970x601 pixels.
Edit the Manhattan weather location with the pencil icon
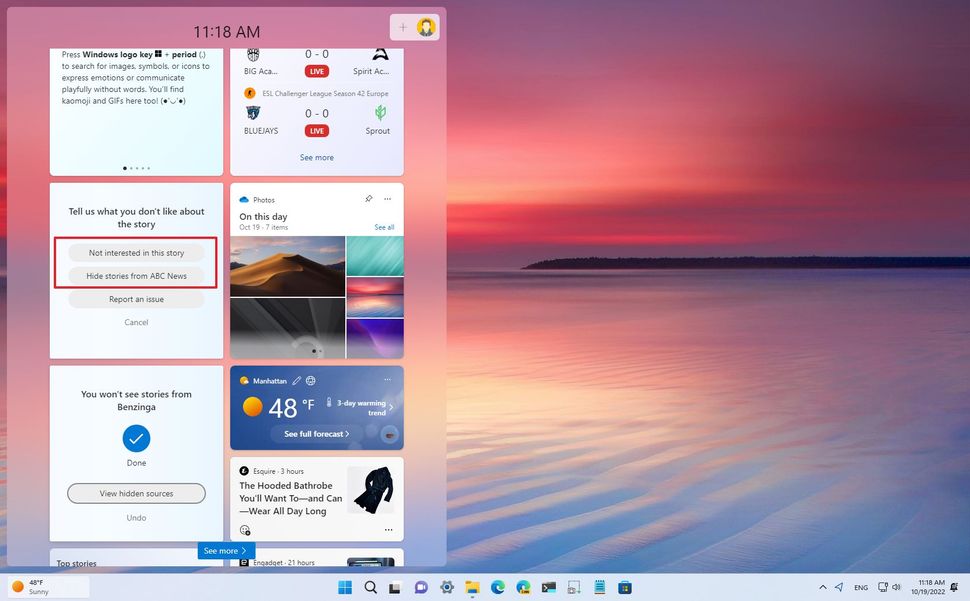coord(296,381)
